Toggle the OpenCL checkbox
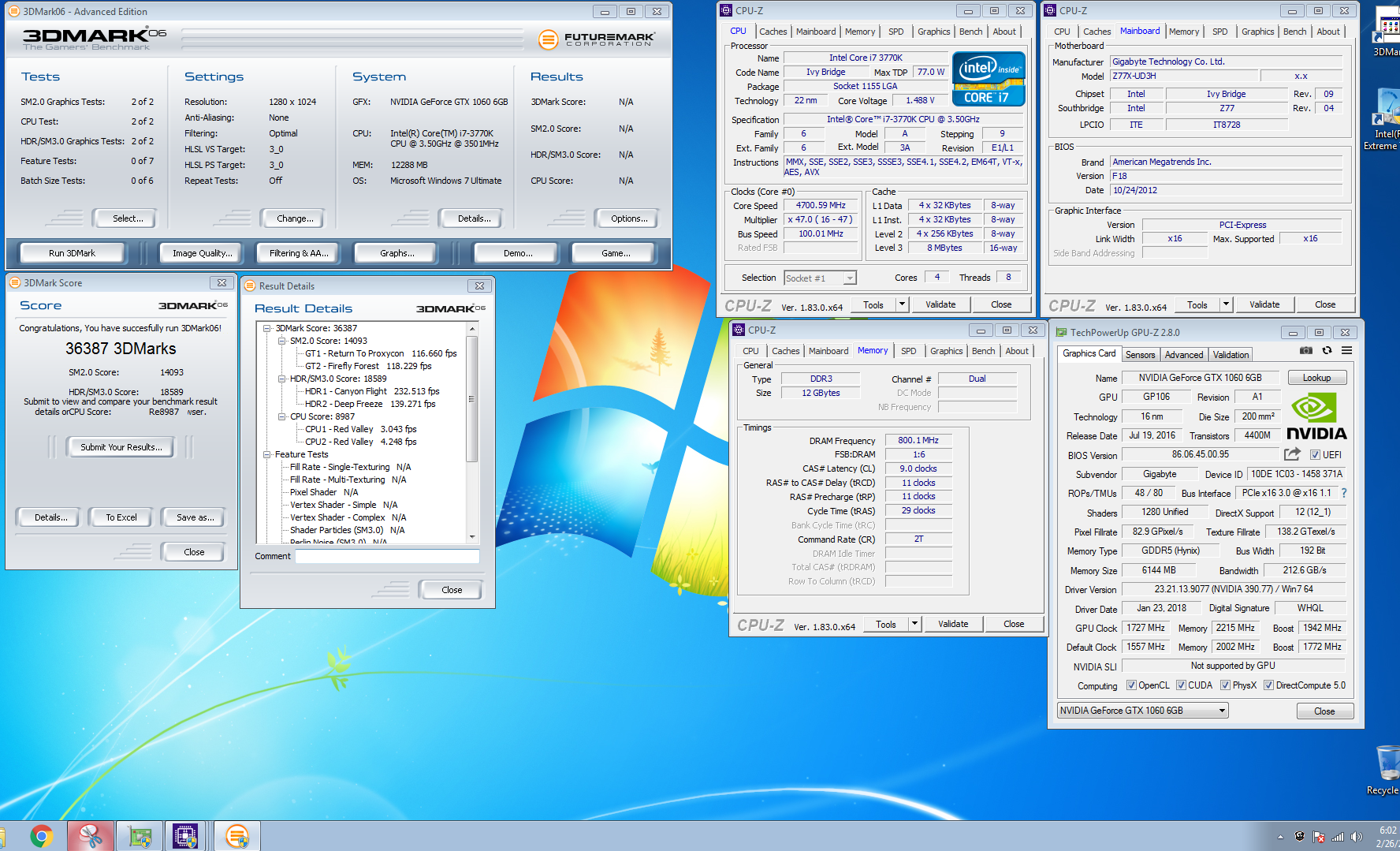This screenshot has width=1400, height=851. click(x=1131, y=685)
